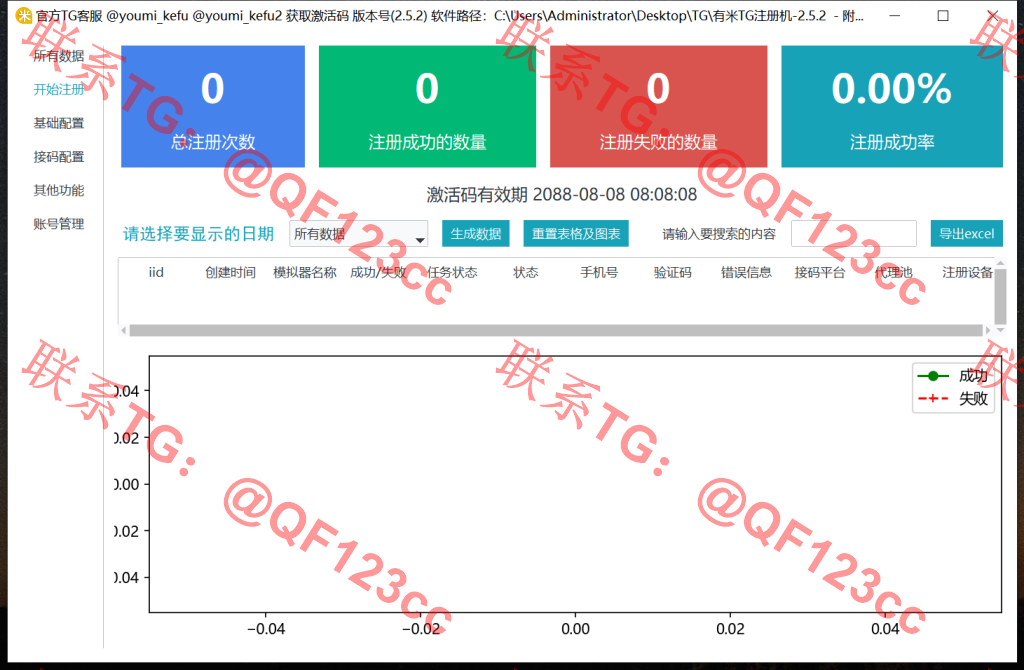This screenshot has height=670, width=1024.
Task: Click horizontal scrollbar left arrow
Action: tap(123, 330)
